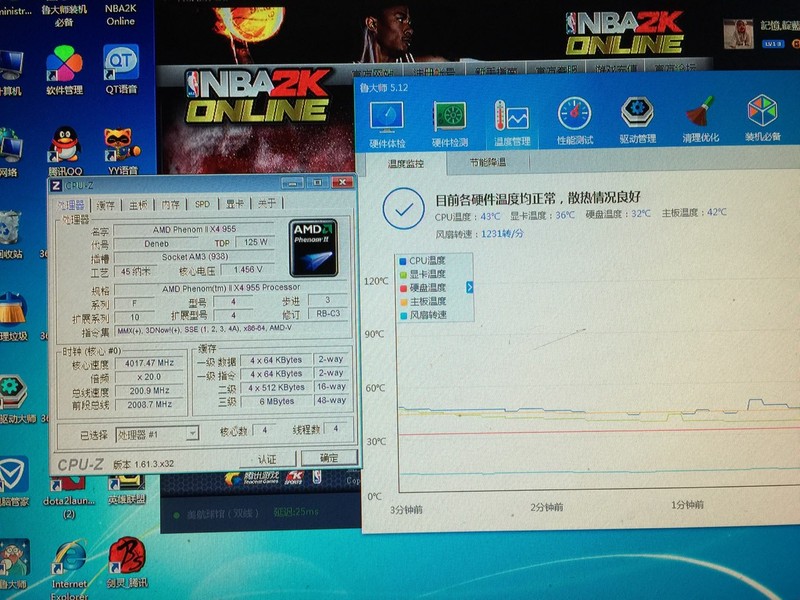The height and width of the screenshot is (600, 800).
Task: Launch 剑灵_腾讯 desktop icon
Action: [x=128, y=561]
